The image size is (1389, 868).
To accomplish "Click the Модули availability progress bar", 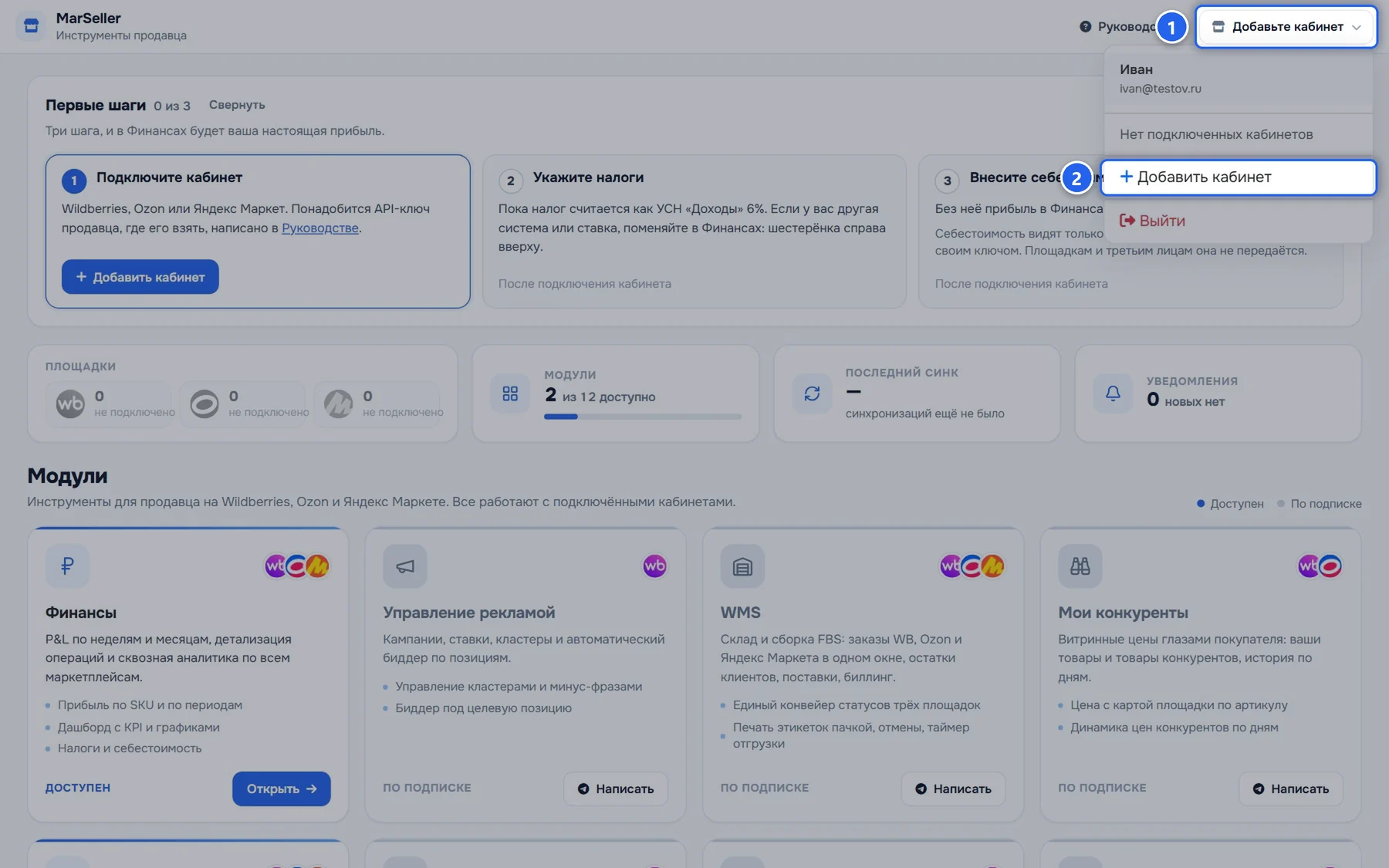I will click(x=643, y=417).
